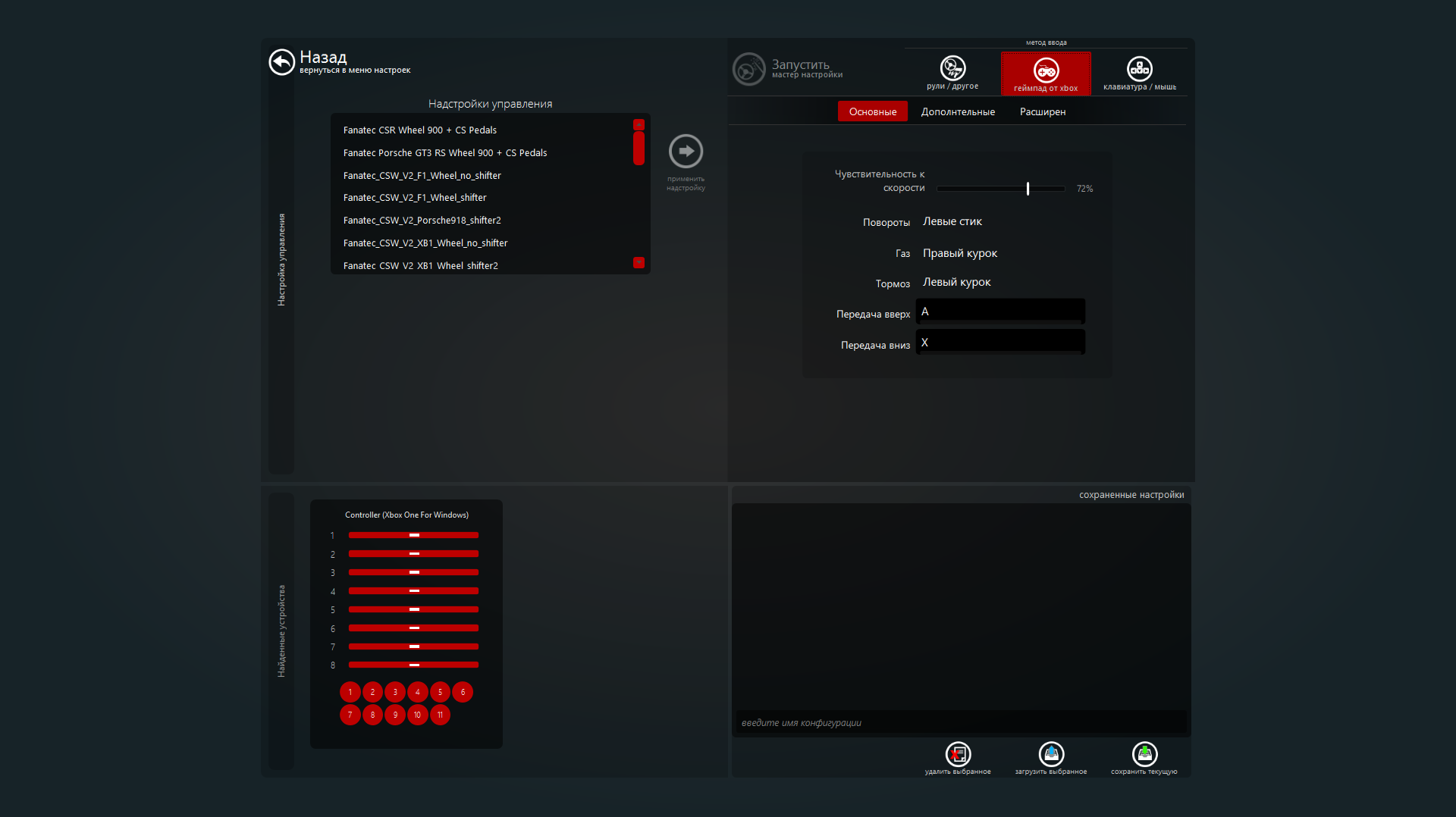Click the введите имя конфигурации input field

click(x=961, y=723)
